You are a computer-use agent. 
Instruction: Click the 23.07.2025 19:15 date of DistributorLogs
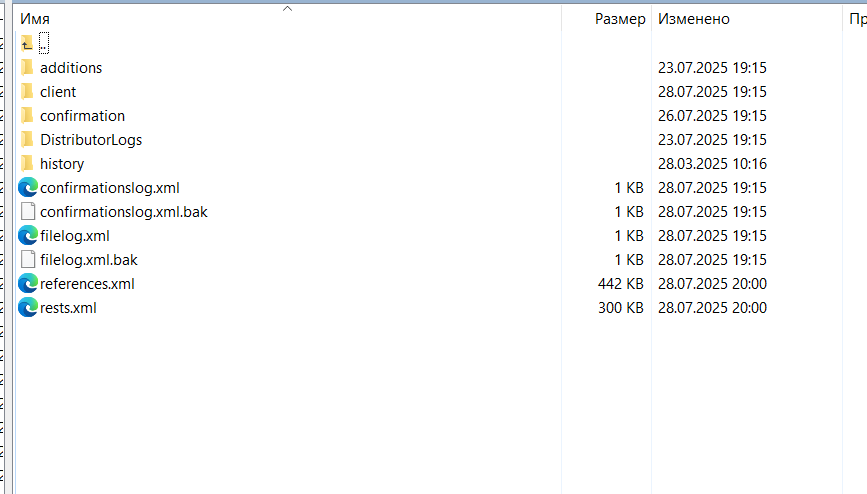point(712,139)
